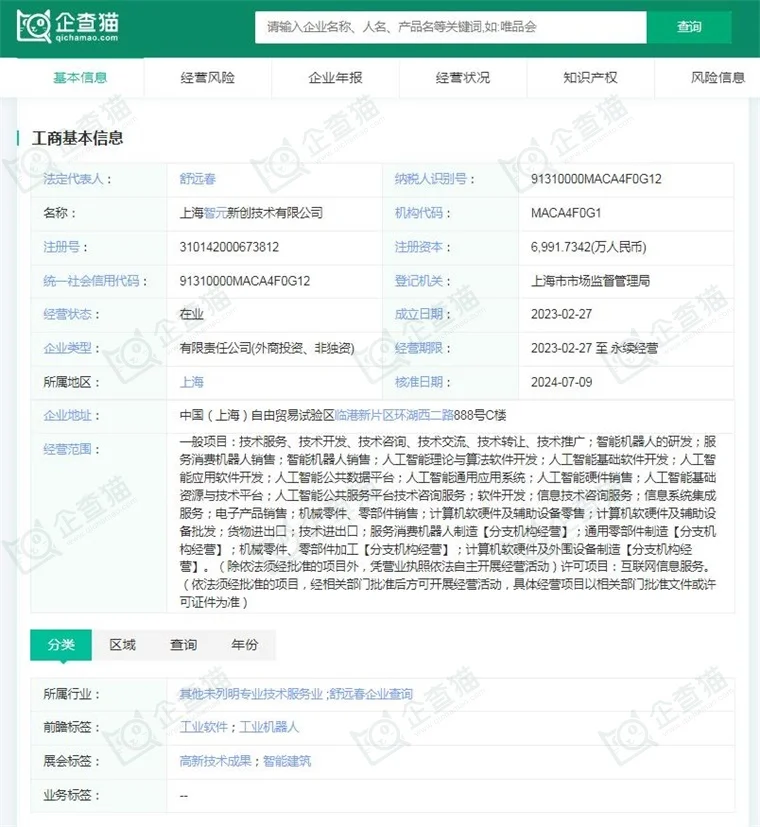Click the 登记机关 field label
The width and height of the screenshot is (760, 827).
pos(419,281)
